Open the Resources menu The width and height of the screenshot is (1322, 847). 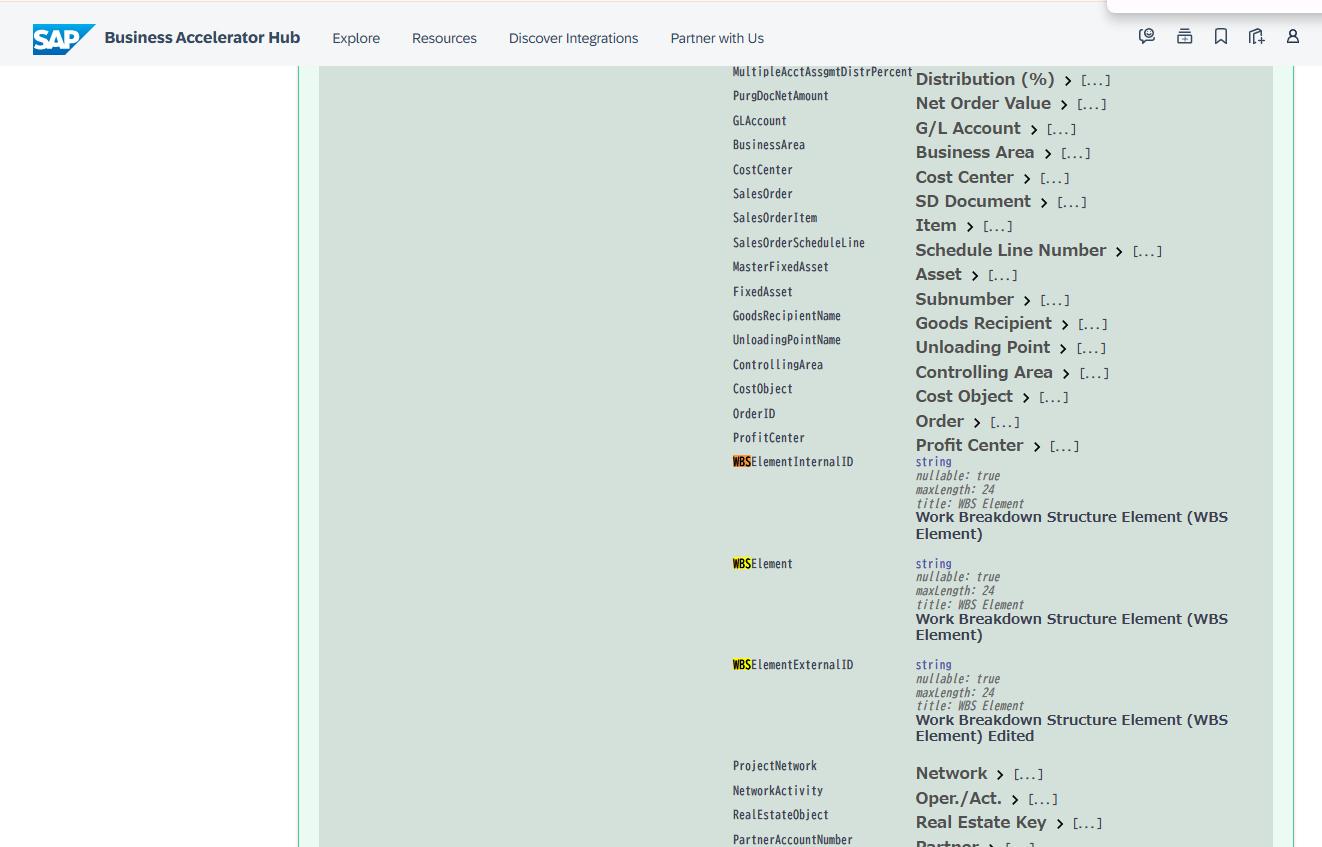pyautogui.click(x=444, y=38)
